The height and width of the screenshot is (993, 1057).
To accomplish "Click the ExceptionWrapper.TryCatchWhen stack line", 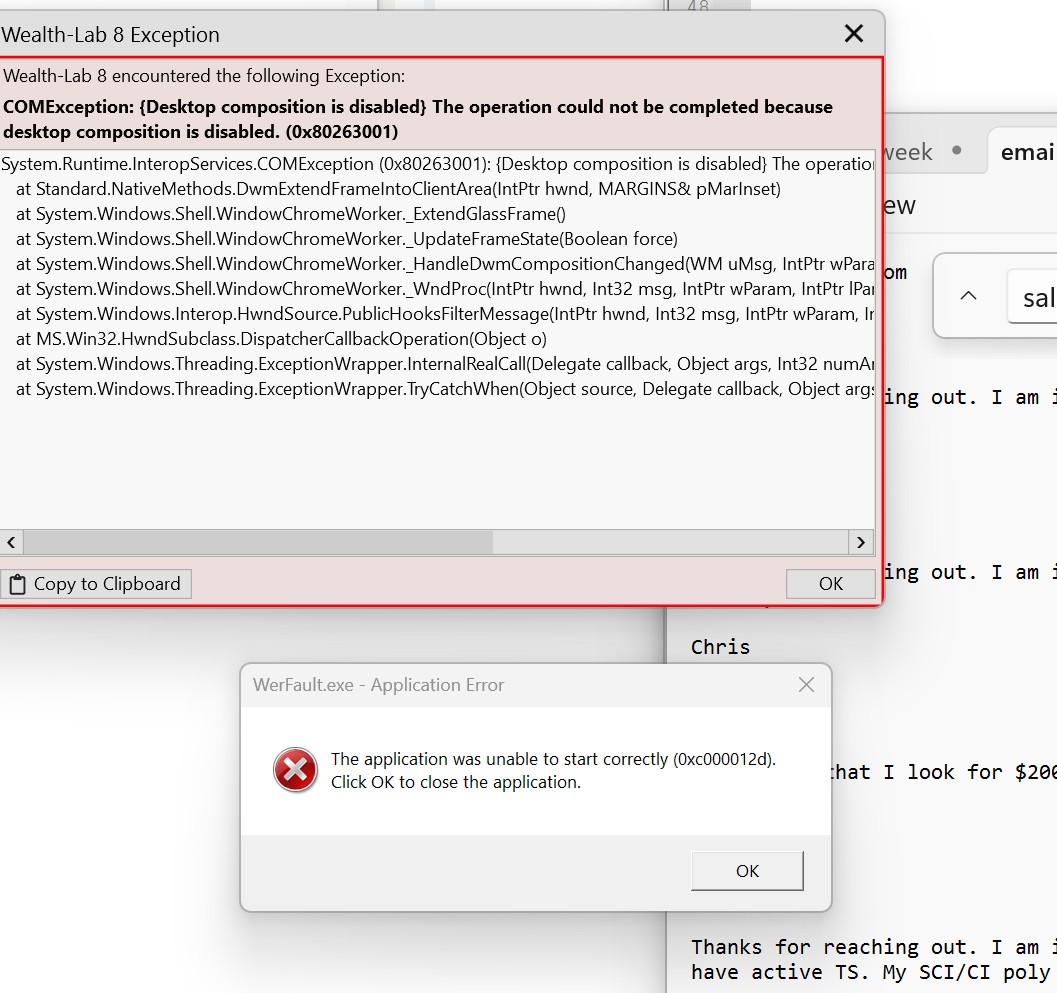I will point(444,388).
